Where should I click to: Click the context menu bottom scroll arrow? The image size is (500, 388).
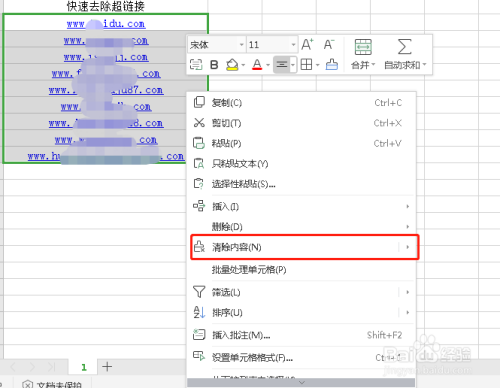(x=301, y=382)
